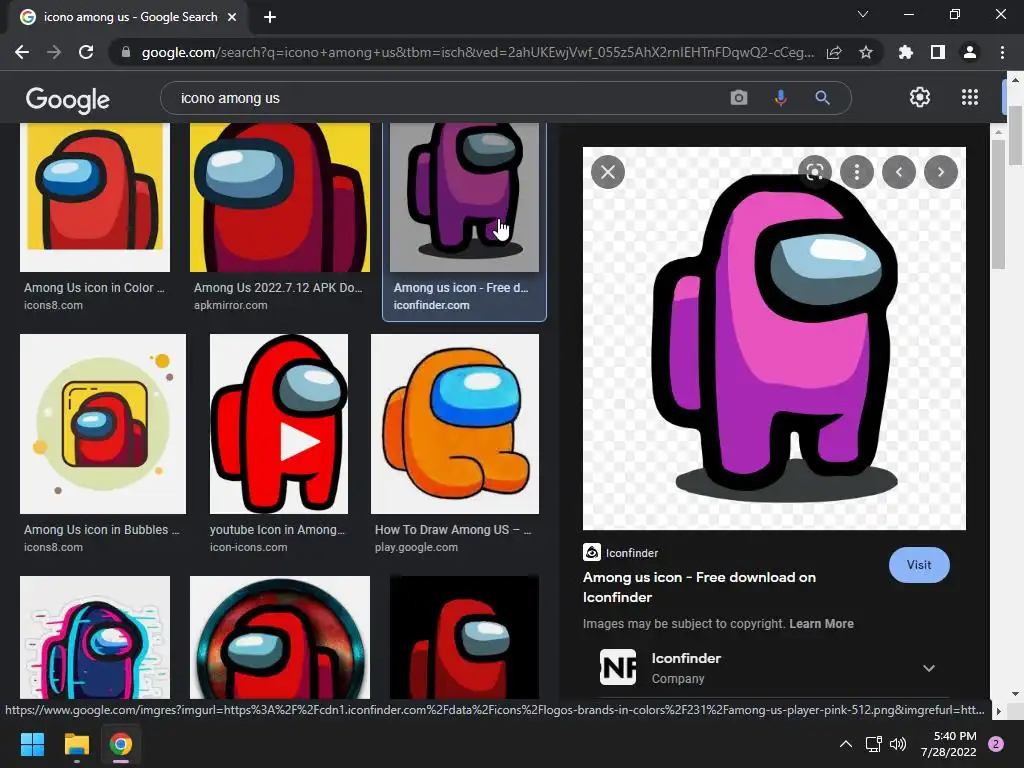Click 'Among Us 2022.7.12 APK Do...' caption

[x=278, y=287]
